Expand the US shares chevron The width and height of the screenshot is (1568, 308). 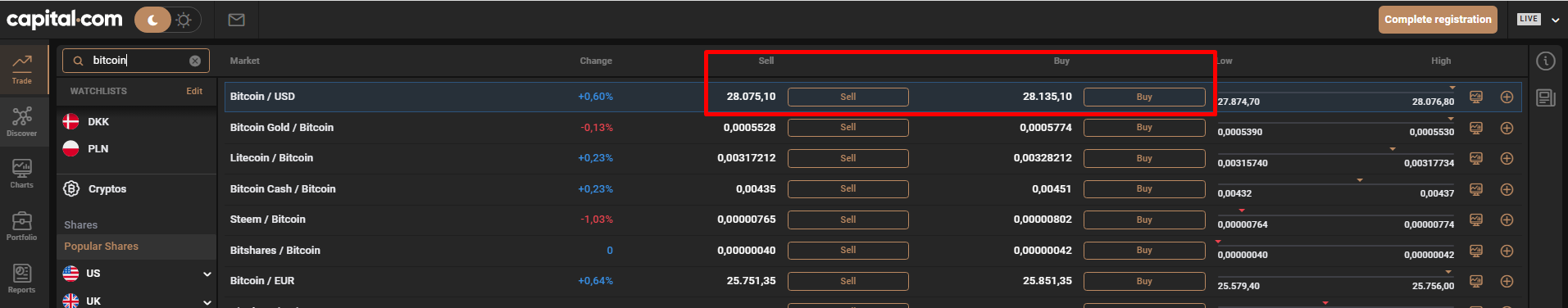[x=207, y=274]
